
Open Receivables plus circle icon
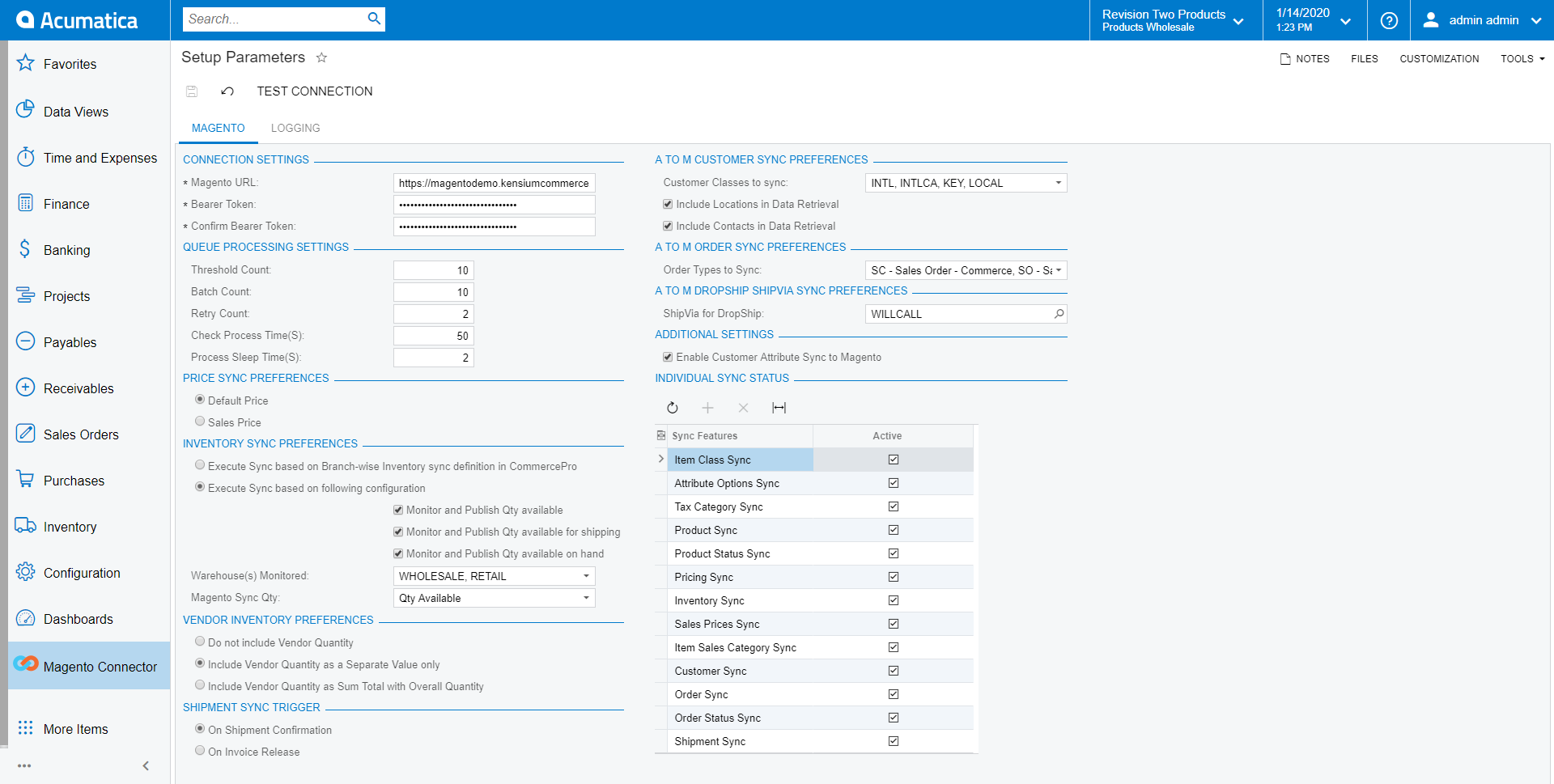coord(25,387)
